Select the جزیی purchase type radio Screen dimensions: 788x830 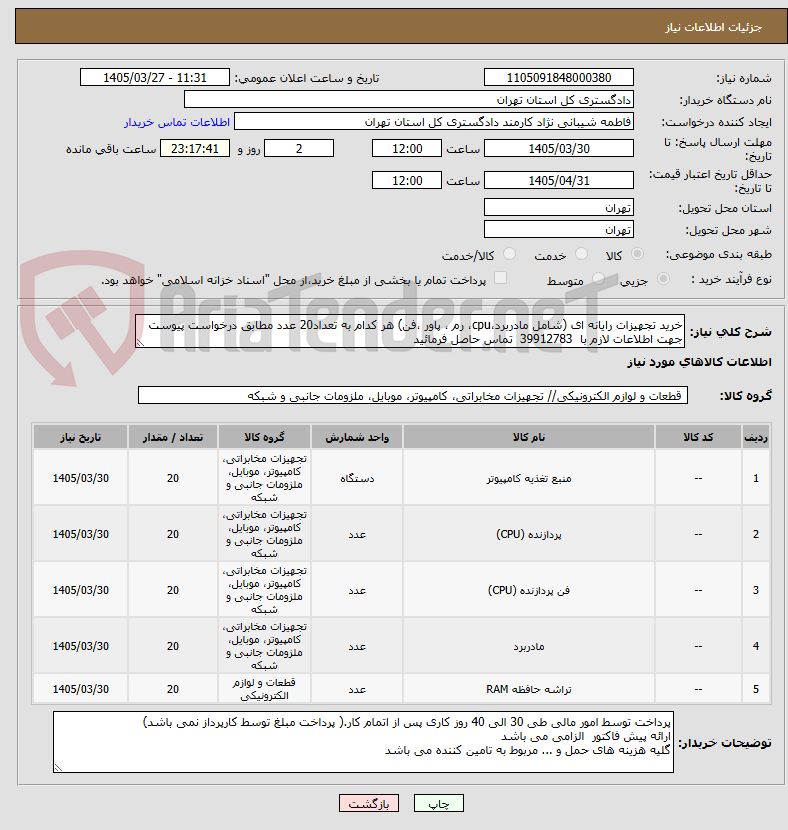663,279
